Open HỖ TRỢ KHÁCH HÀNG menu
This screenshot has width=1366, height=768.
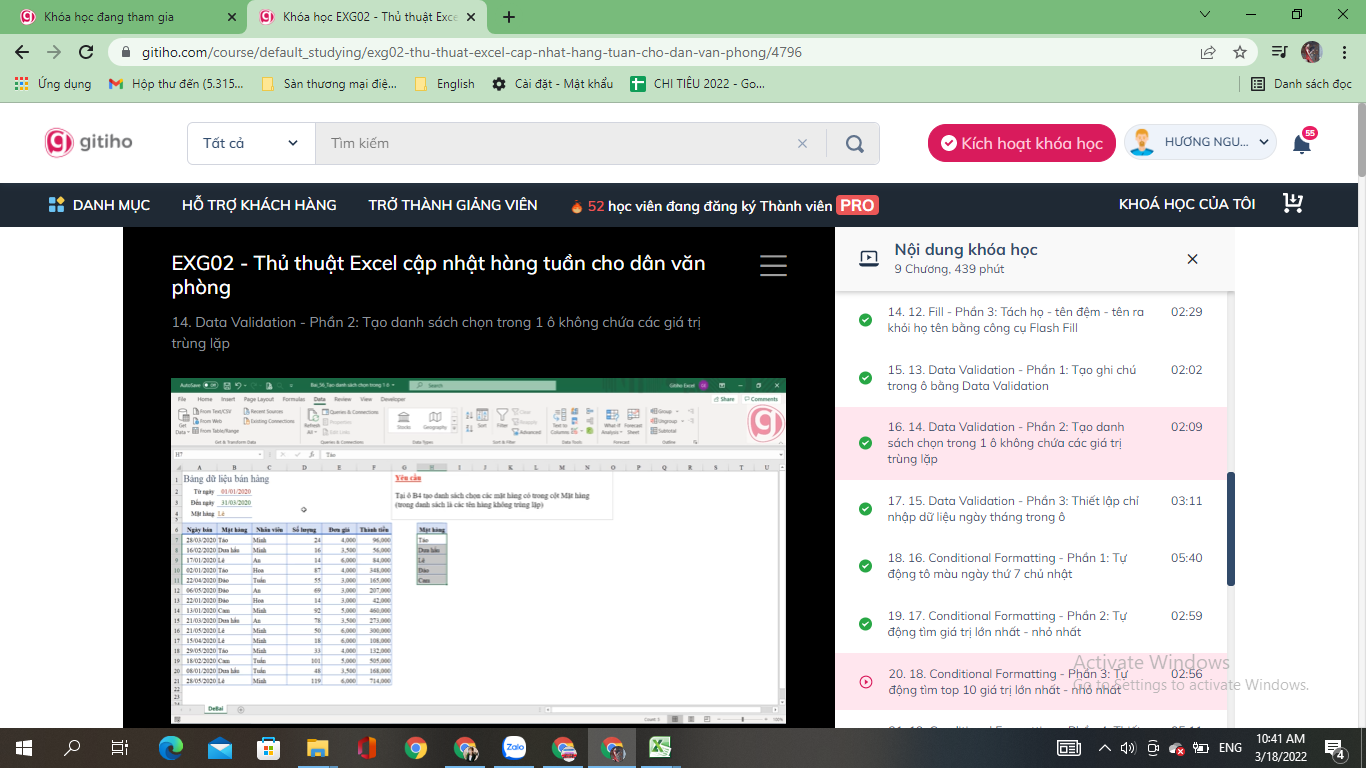pos(259,205)
